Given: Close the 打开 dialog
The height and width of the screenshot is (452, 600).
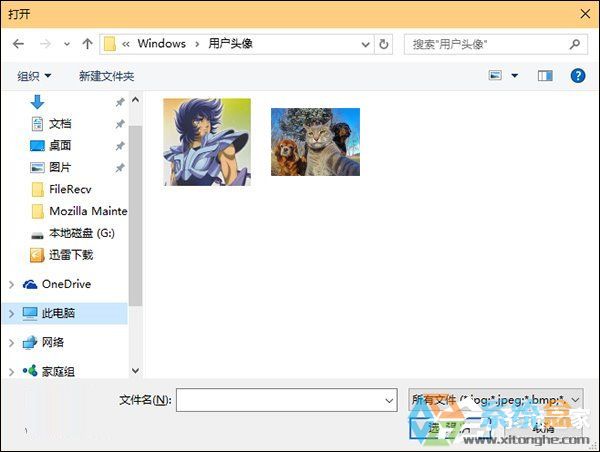Looking at the screenshot, I should [585, 14].
